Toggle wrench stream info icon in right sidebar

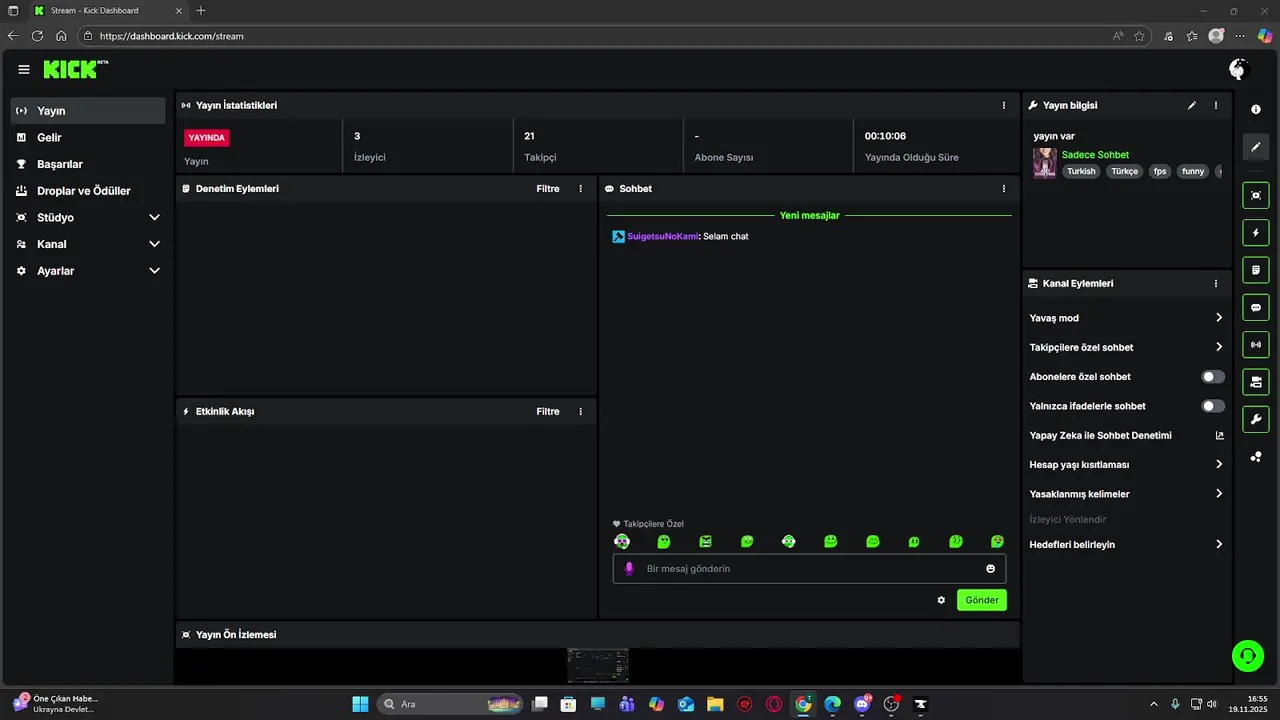(x=1256, y=419)
